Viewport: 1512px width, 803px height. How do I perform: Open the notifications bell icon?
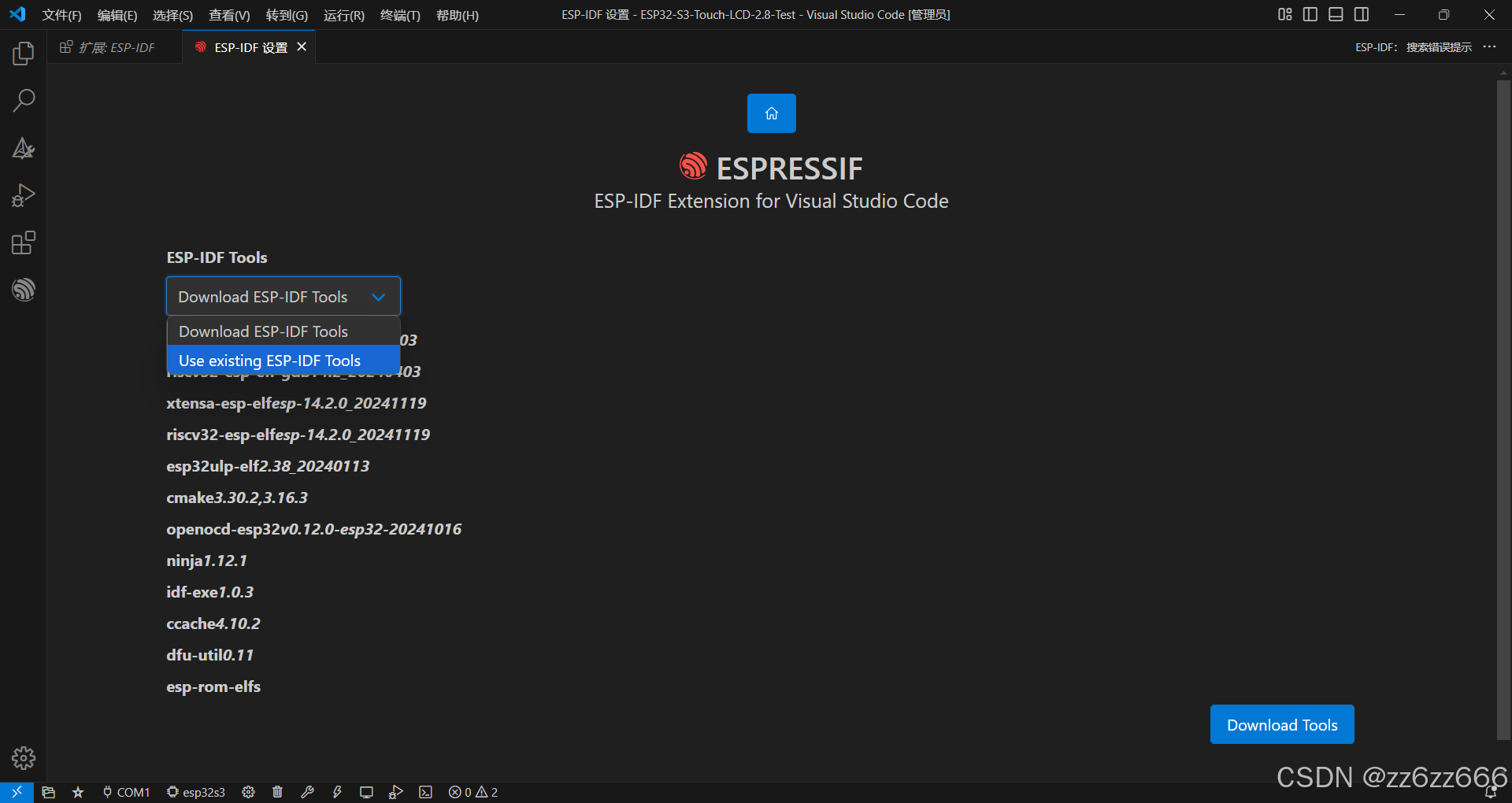coord(1490,792)
